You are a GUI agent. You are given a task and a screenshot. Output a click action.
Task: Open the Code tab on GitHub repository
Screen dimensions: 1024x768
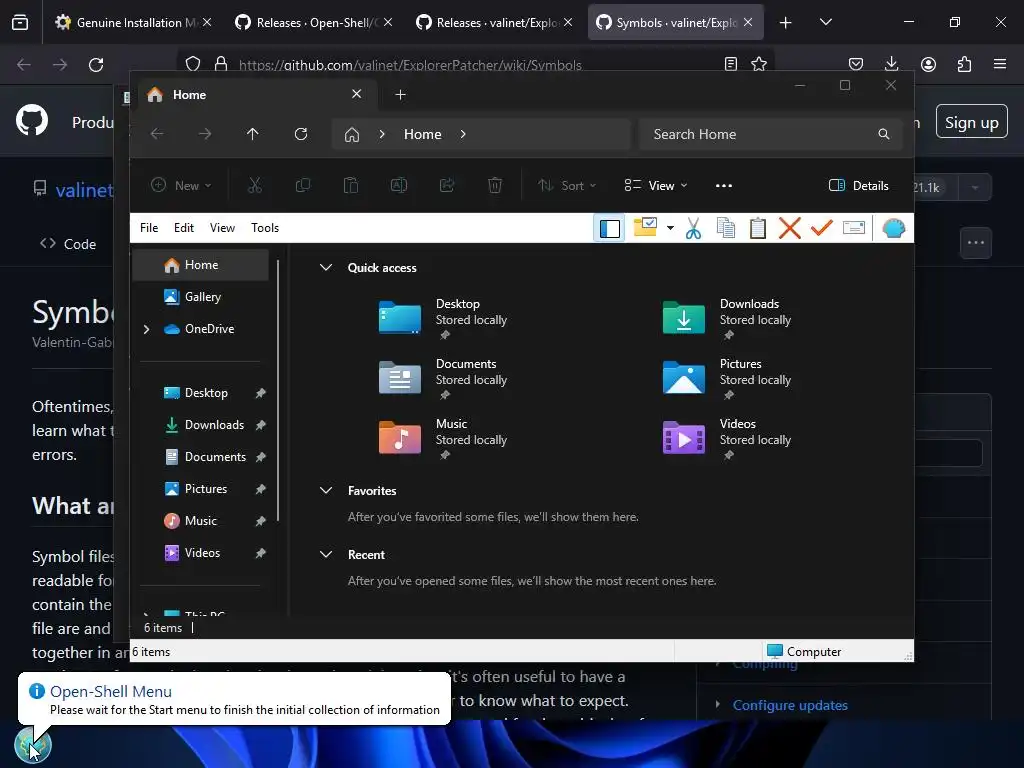pos(68,244)
